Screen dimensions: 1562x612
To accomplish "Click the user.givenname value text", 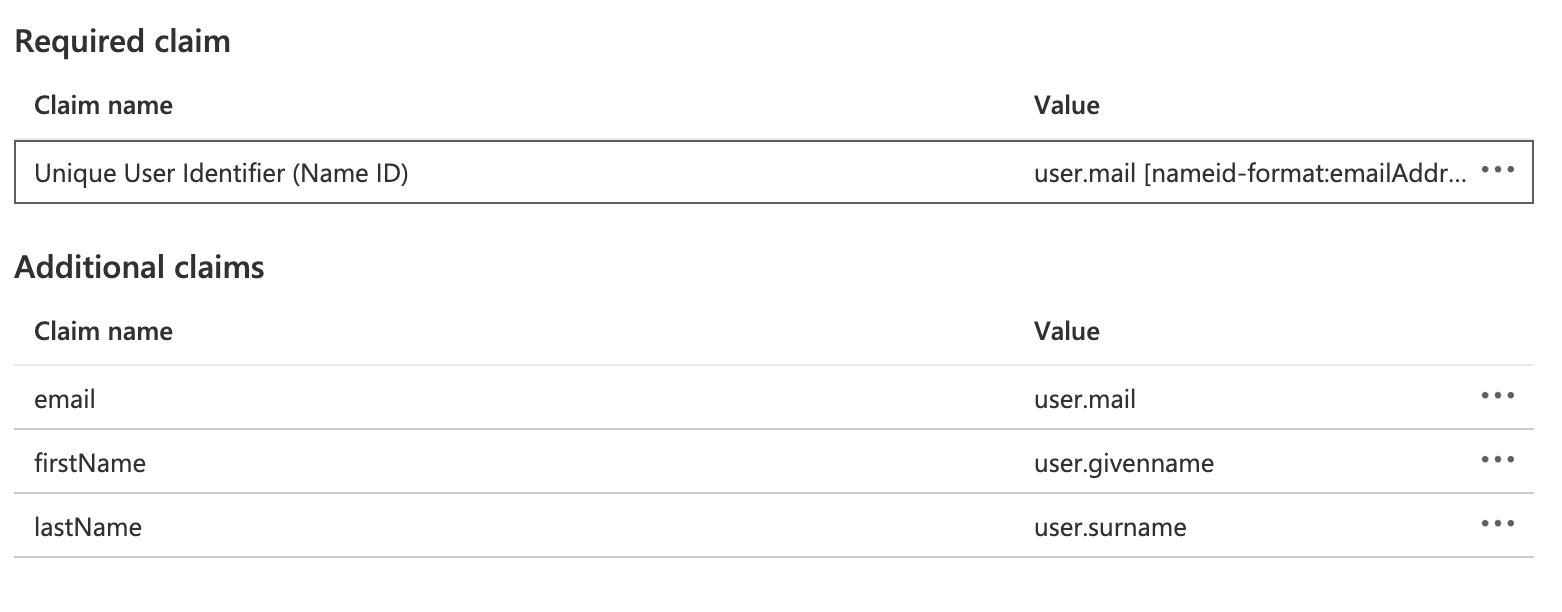I will (1123, 461).
